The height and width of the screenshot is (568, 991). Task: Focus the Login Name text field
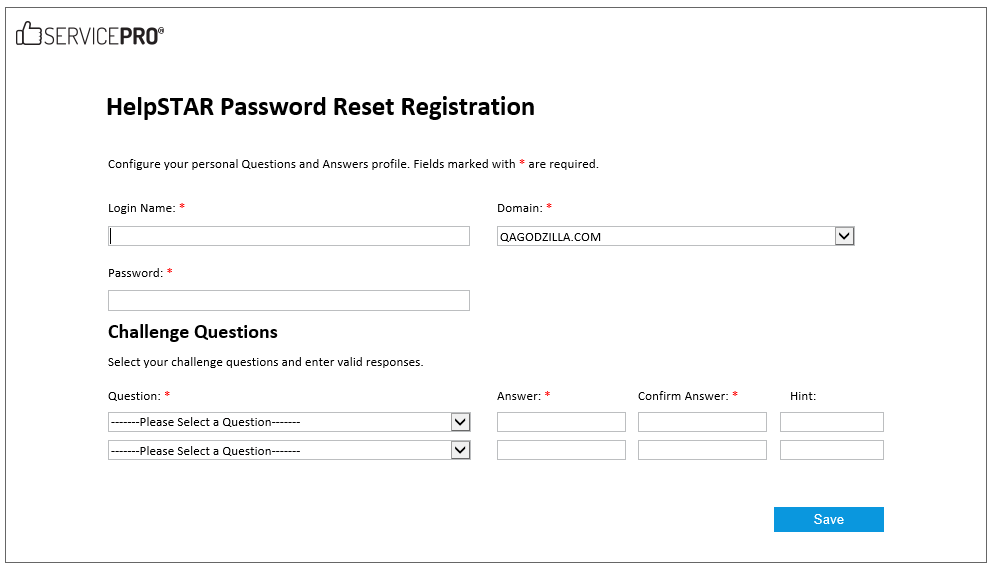(289, 236)
